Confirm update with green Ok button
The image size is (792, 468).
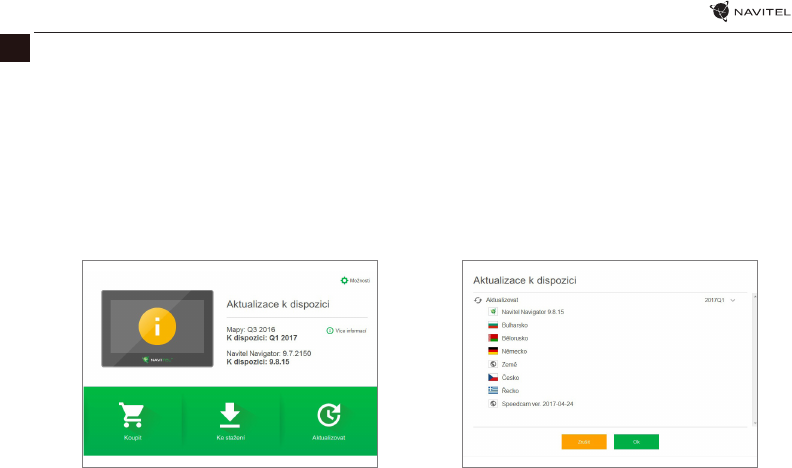point(636,442)
